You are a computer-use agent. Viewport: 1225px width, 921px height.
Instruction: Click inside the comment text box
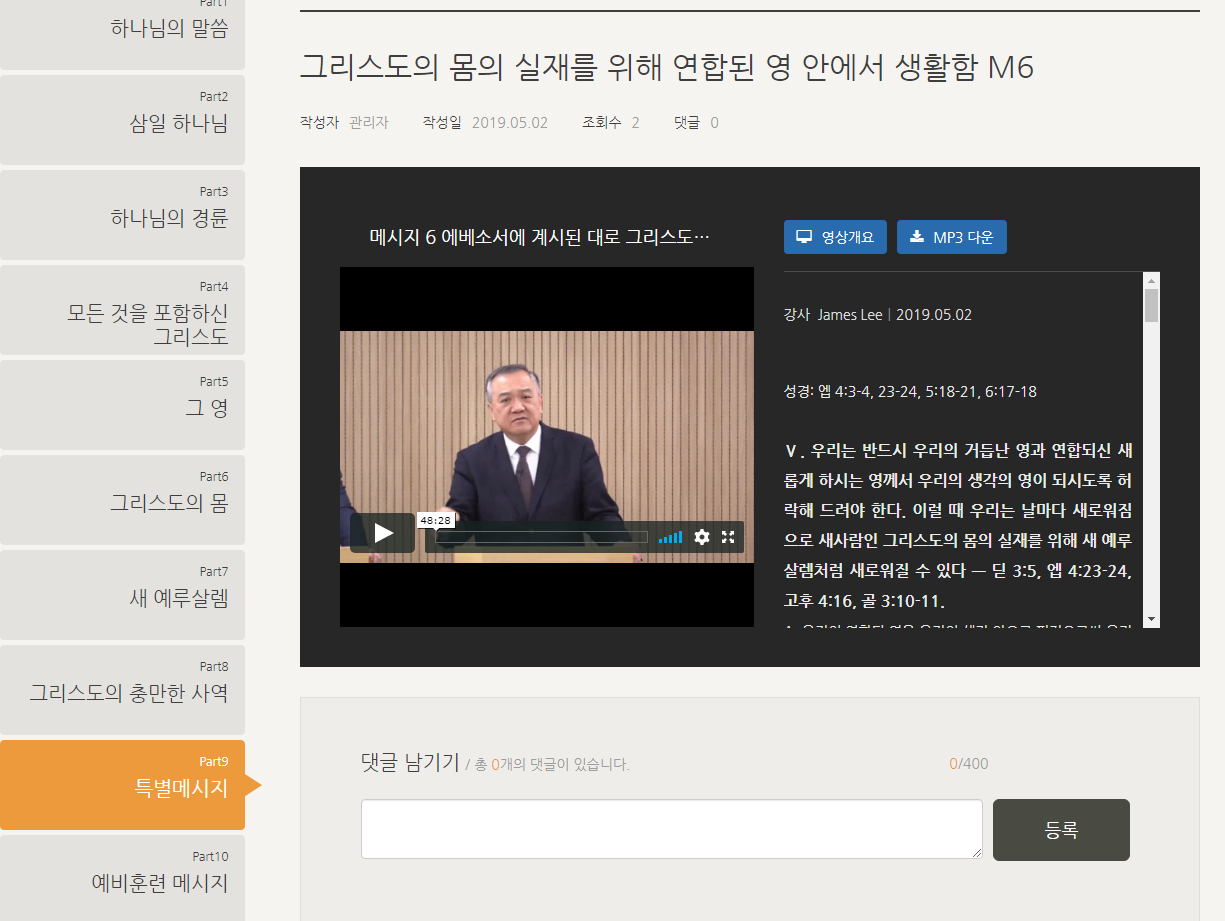click(672, 829)
